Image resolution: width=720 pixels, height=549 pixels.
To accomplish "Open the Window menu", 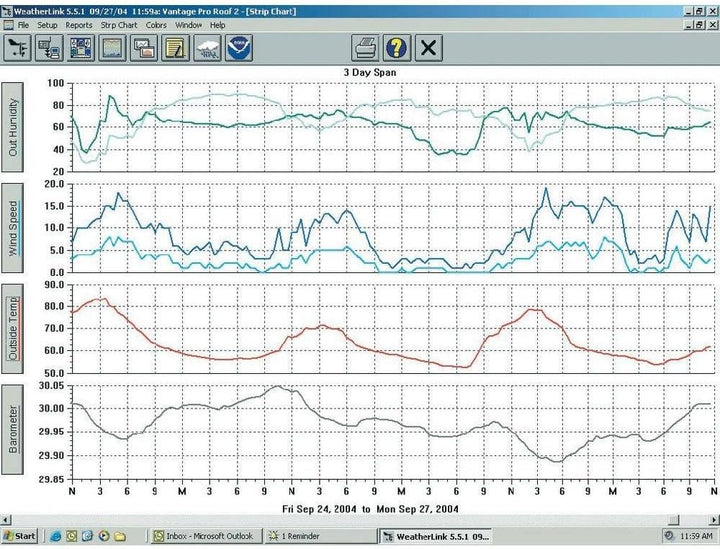I will tap(188, 25).
